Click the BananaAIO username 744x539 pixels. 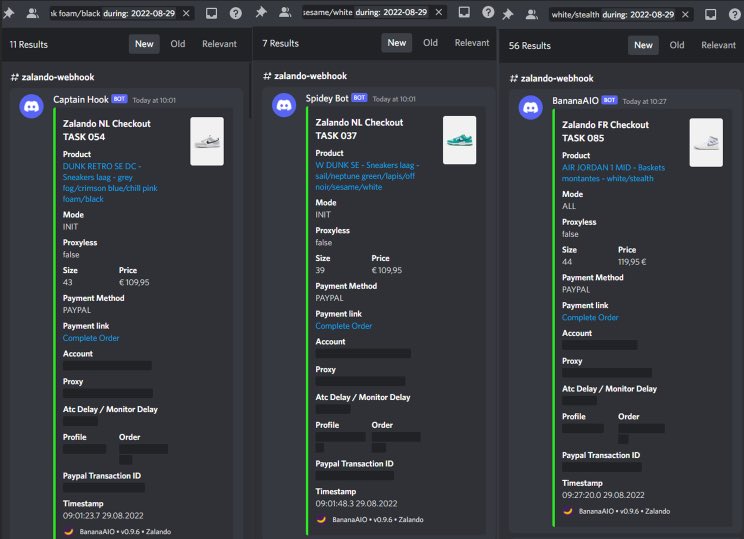575,101
